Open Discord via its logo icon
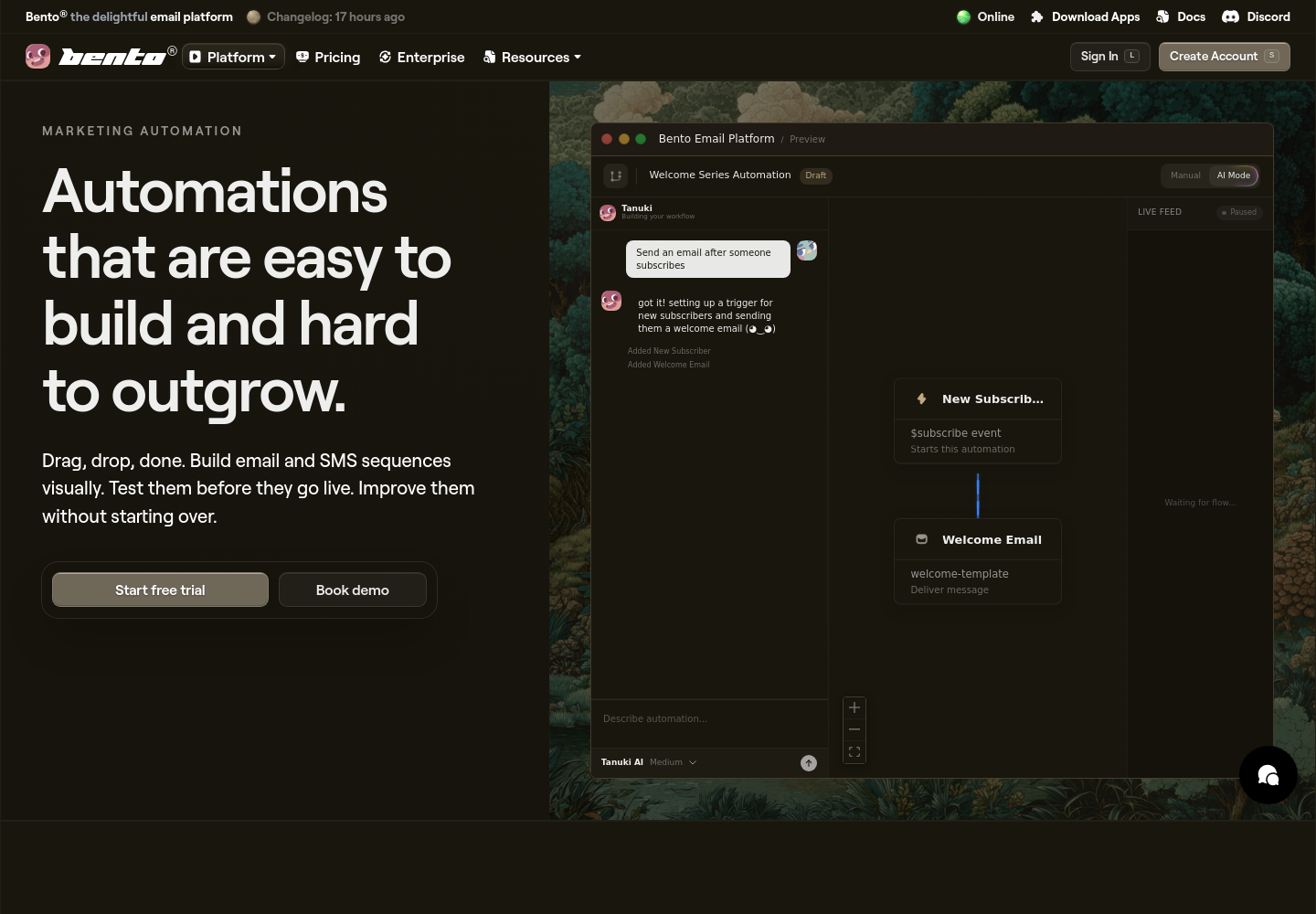The height and width of the screenshot is (914, 1316). point(1230,16)
